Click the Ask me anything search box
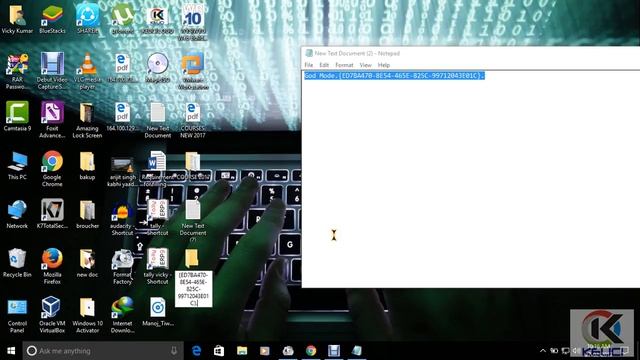The width and height of the screenshot is (640, 360). 103,351
